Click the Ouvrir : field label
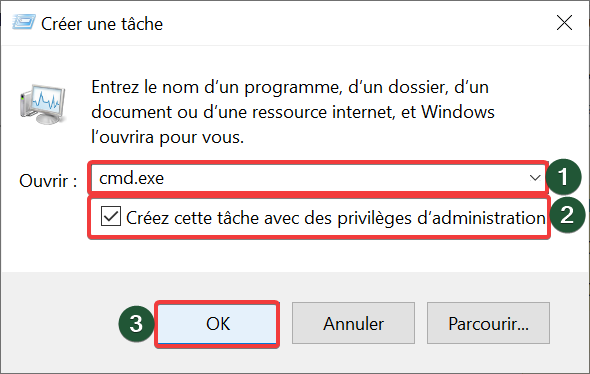The height and width of the screenshot is (374, 590). point(48,181)
